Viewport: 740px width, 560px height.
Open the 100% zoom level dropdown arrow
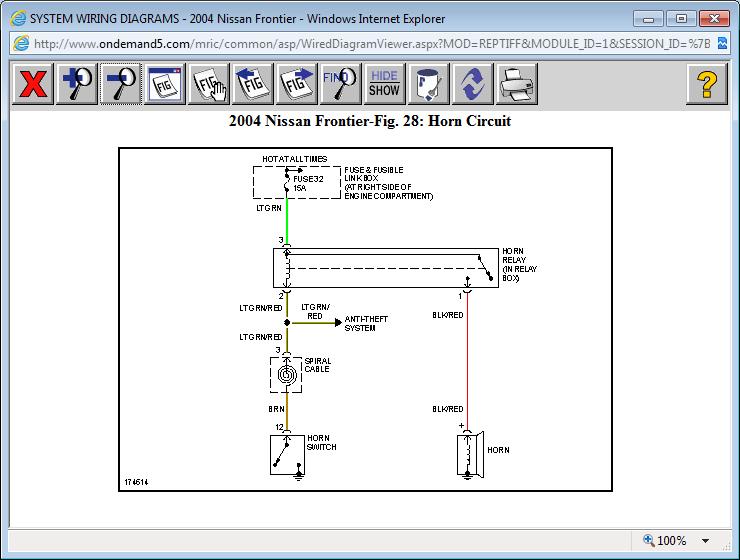coord(705,541)
